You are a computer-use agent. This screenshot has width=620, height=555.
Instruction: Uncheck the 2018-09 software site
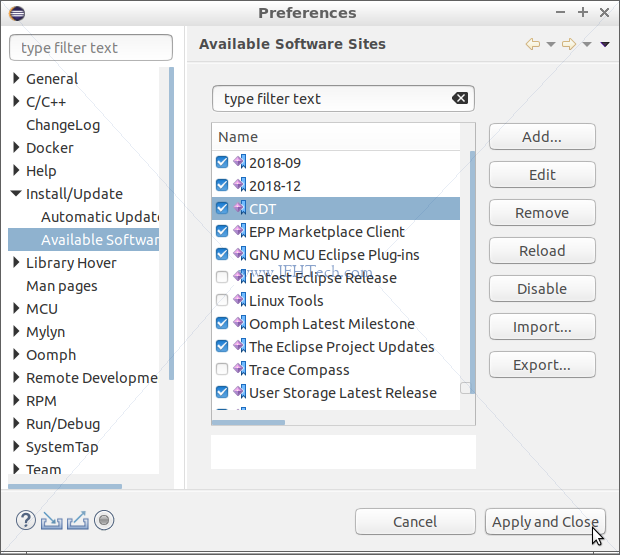click(x=222, y=162)
